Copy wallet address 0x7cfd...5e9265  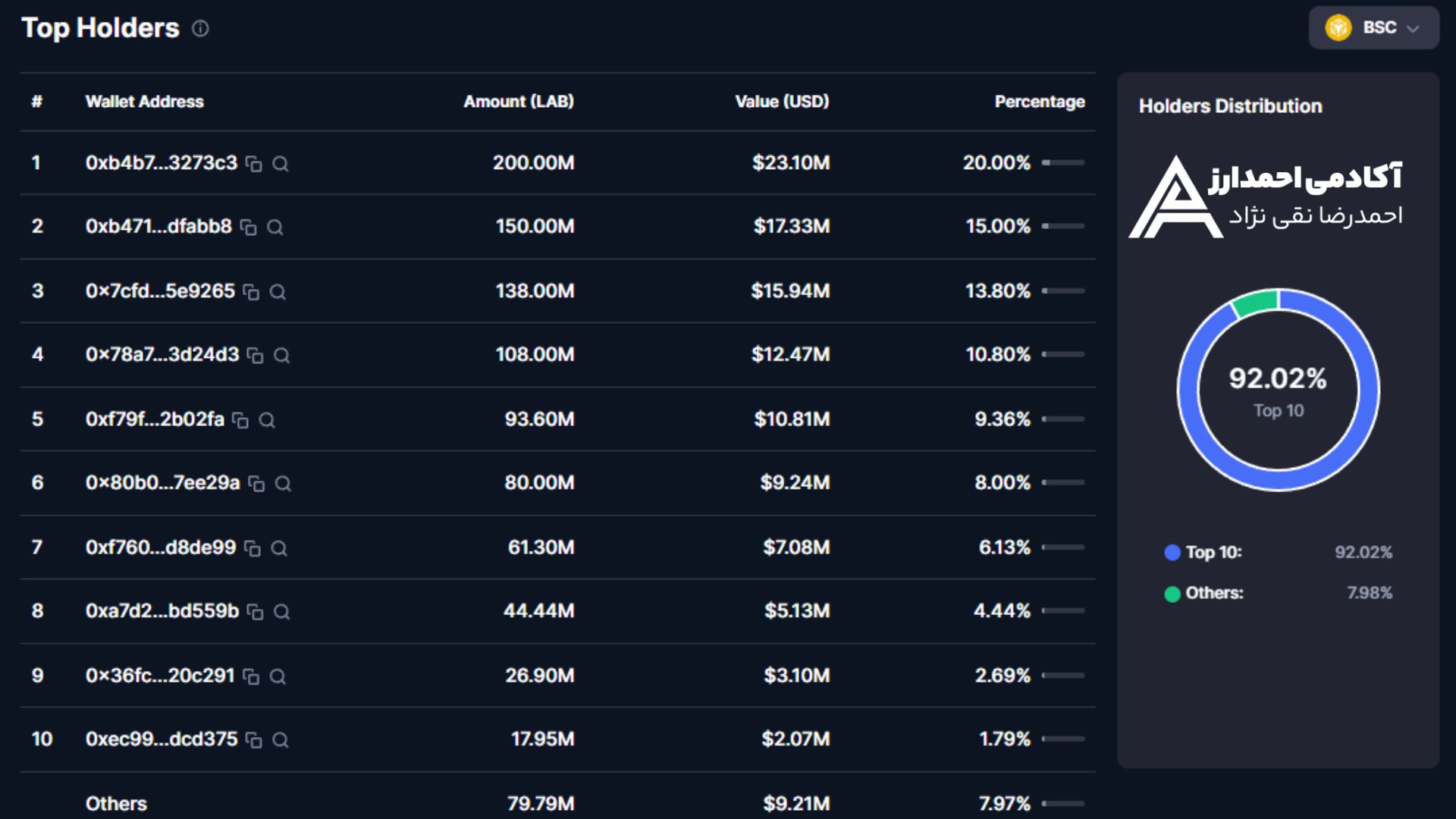pyautogui.click(x=251, y=292)
